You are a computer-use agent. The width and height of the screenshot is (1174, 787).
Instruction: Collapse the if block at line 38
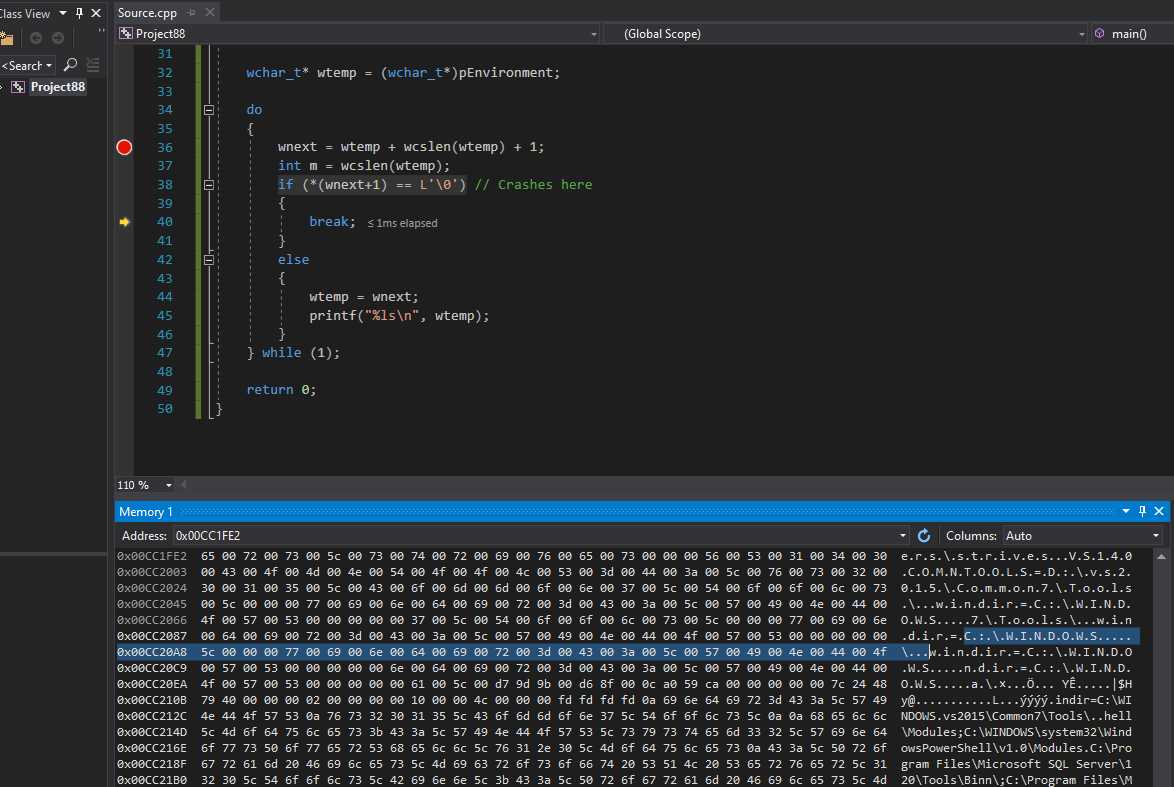[209, 185]
